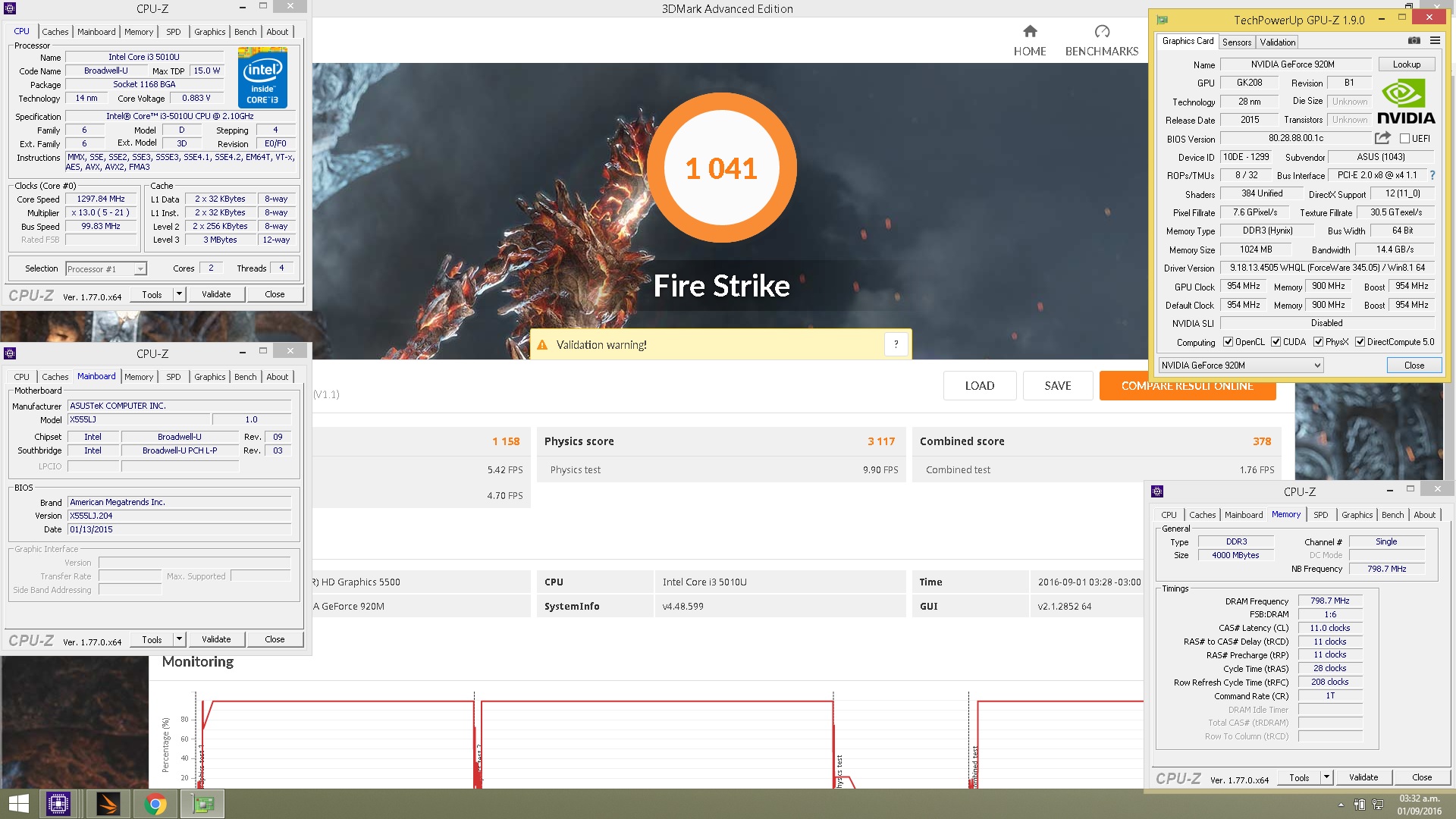Screen dimensions: 1456x819
Task: Open the Validation tab in GPU-Z
Action: [x=1277, y=42]
